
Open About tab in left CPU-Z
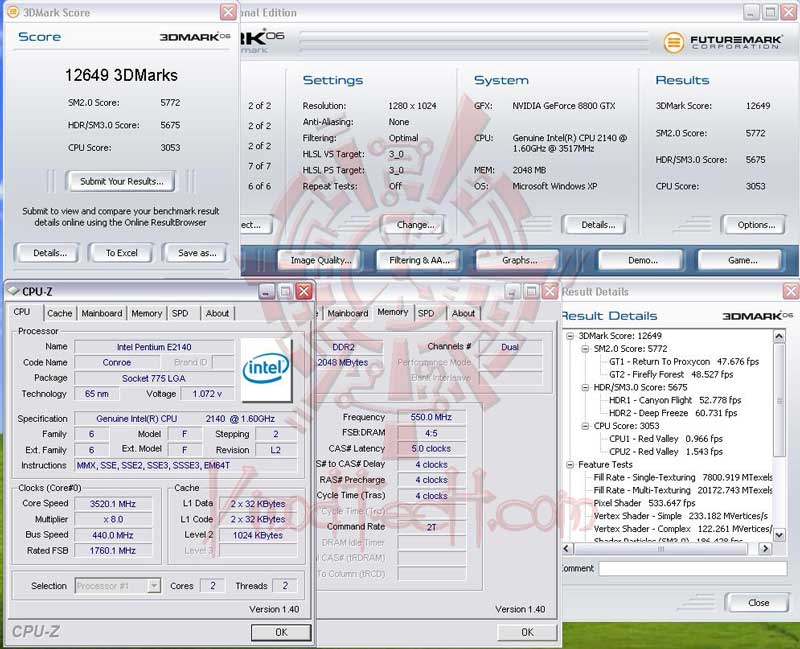pyautogui.click(x=217, y=313)
